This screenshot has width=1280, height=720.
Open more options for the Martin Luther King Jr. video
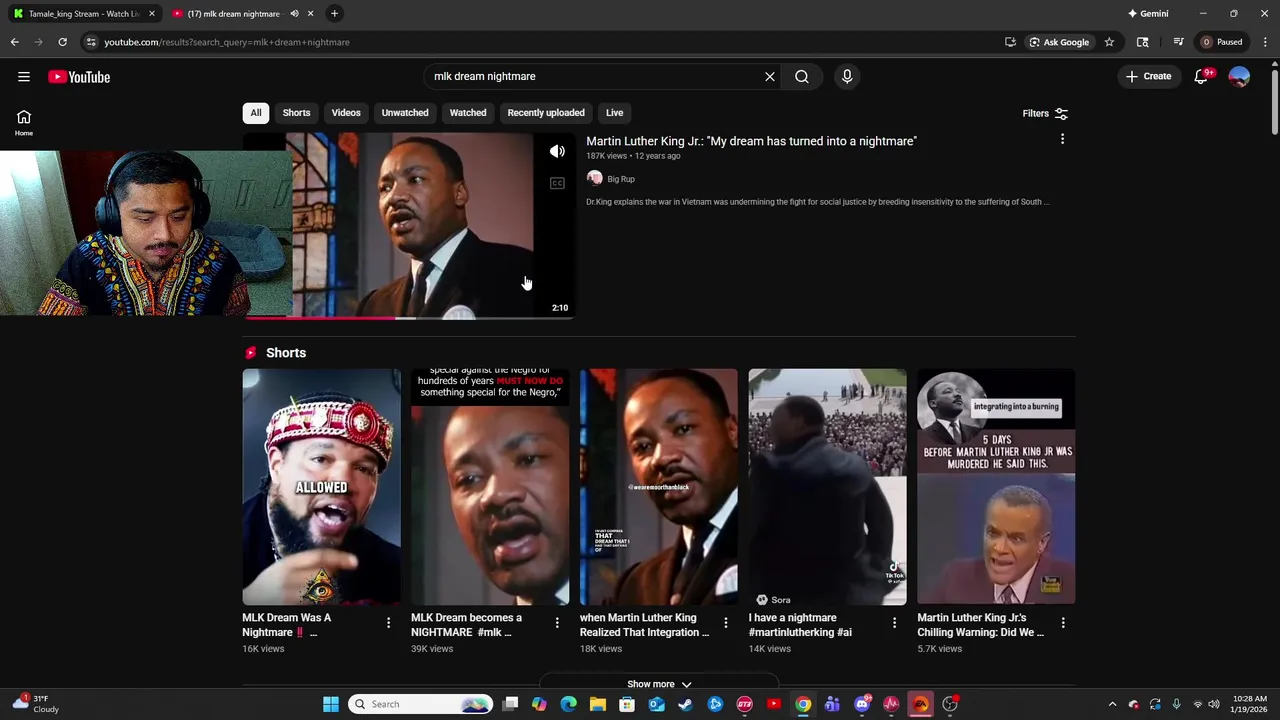point(1062,139)
